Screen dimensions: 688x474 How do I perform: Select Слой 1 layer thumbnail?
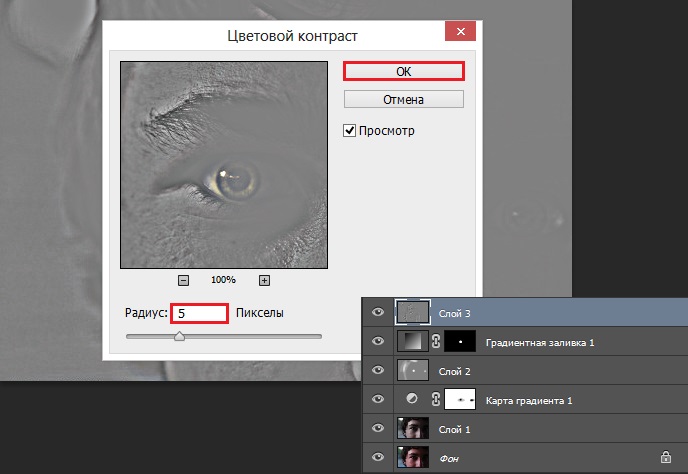click(412, 428)
